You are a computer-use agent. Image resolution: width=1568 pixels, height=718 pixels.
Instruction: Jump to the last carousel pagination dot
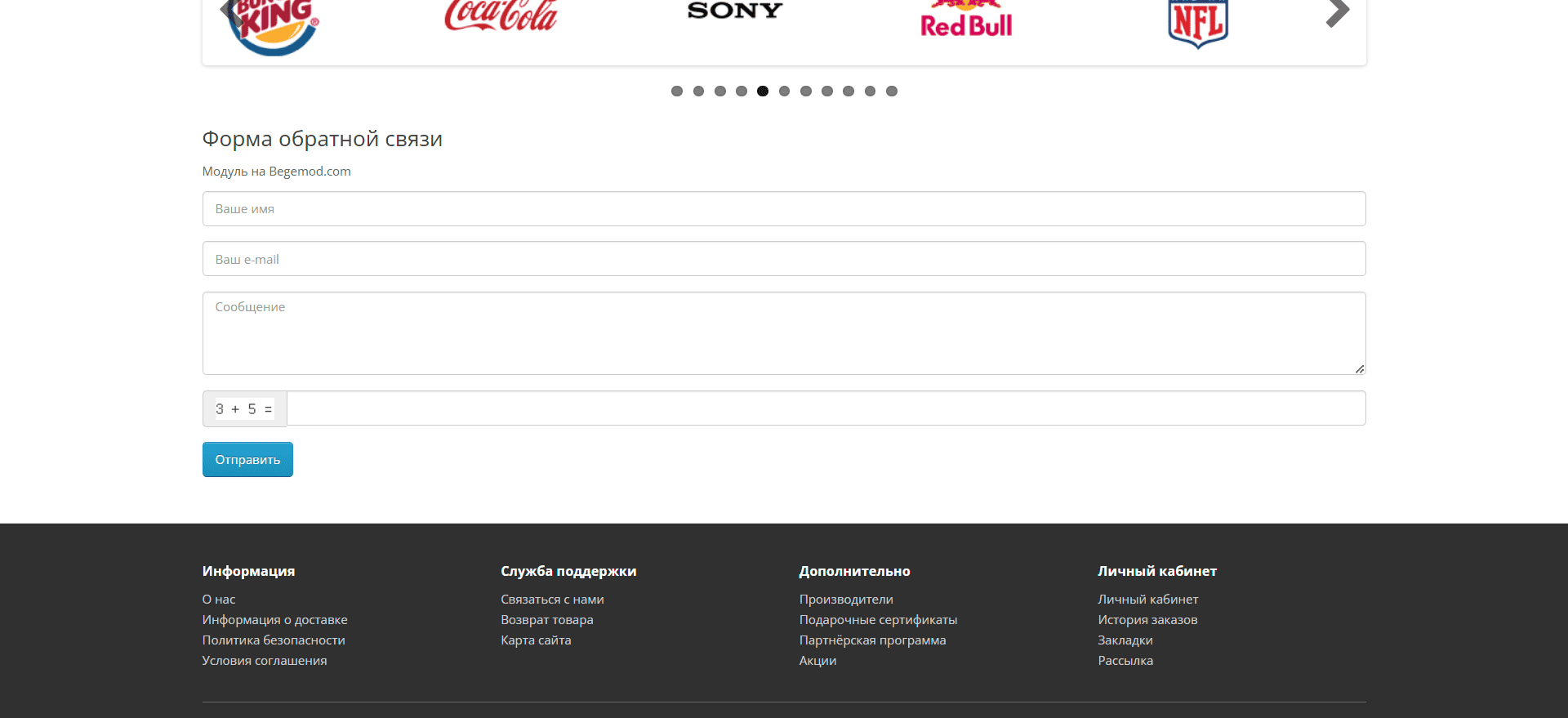click(x=892, y=91)
